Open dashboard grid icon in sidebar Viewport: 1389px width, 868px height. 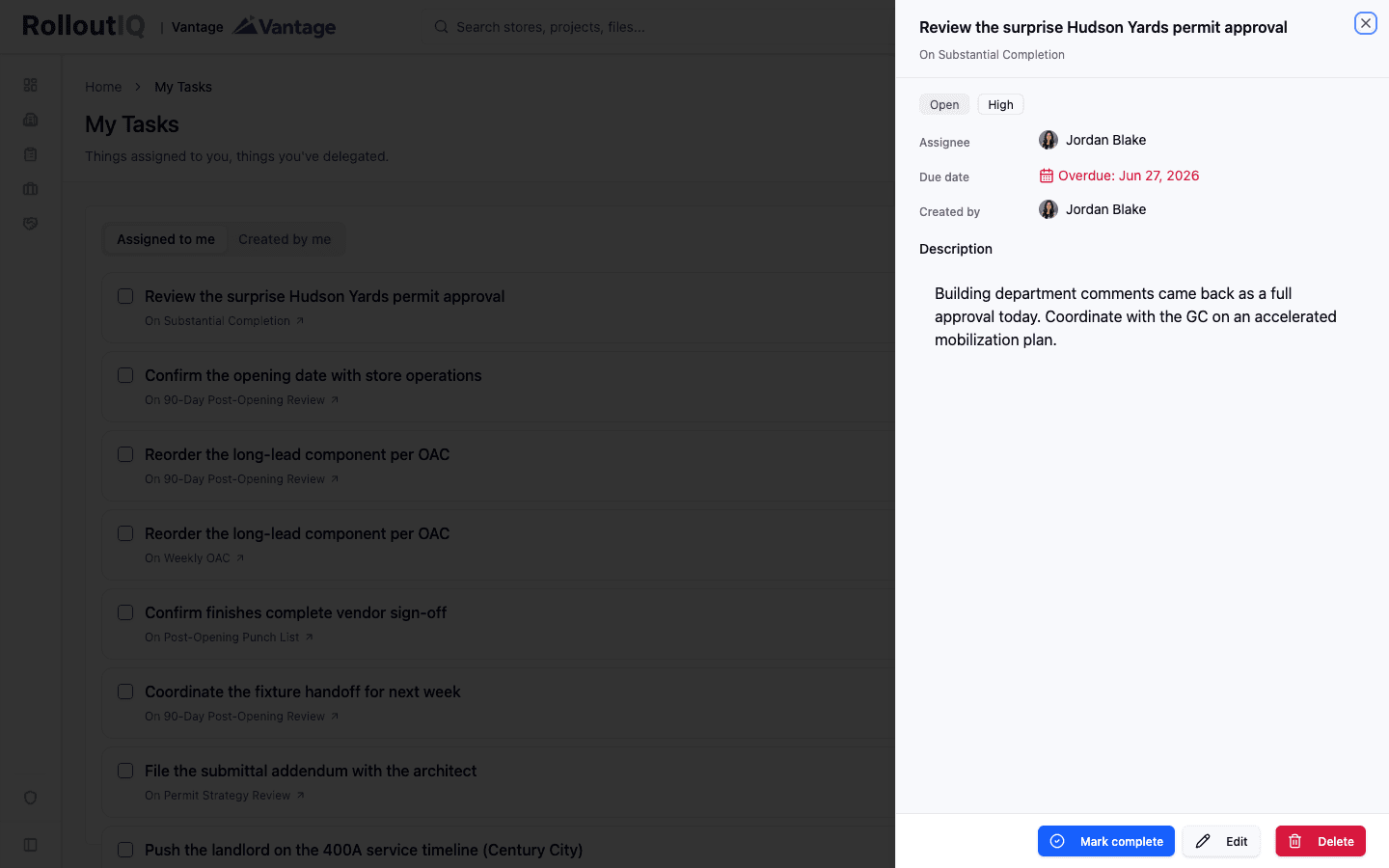coord(31,85)
